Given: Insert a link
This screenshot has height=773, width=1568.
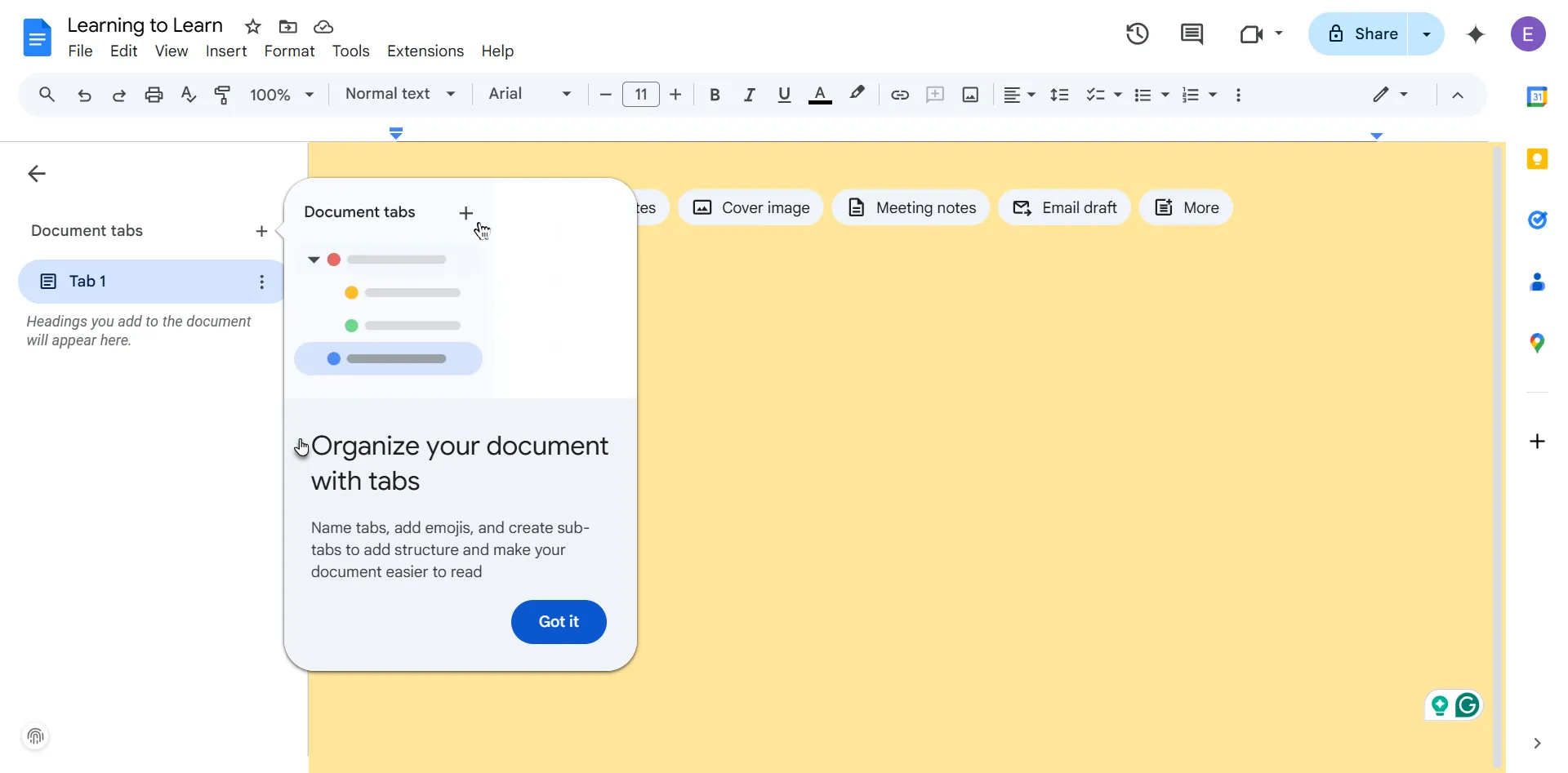Looking at the screenshot, I should point(899,95).
